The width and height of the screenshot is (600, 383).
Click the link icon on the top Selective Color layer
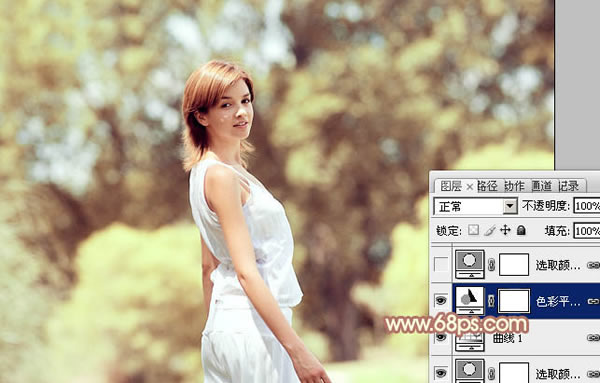491,264
